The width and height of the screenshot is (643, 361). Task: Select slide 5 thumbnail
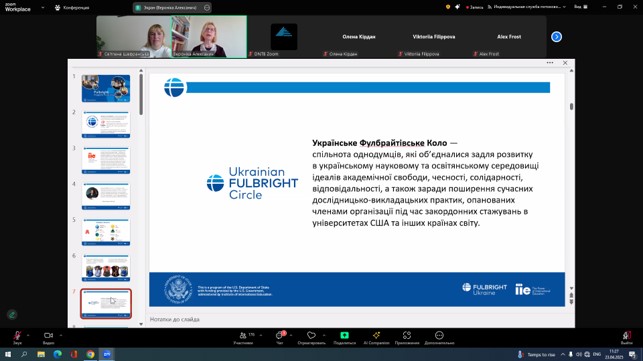(x=106, y=232)
